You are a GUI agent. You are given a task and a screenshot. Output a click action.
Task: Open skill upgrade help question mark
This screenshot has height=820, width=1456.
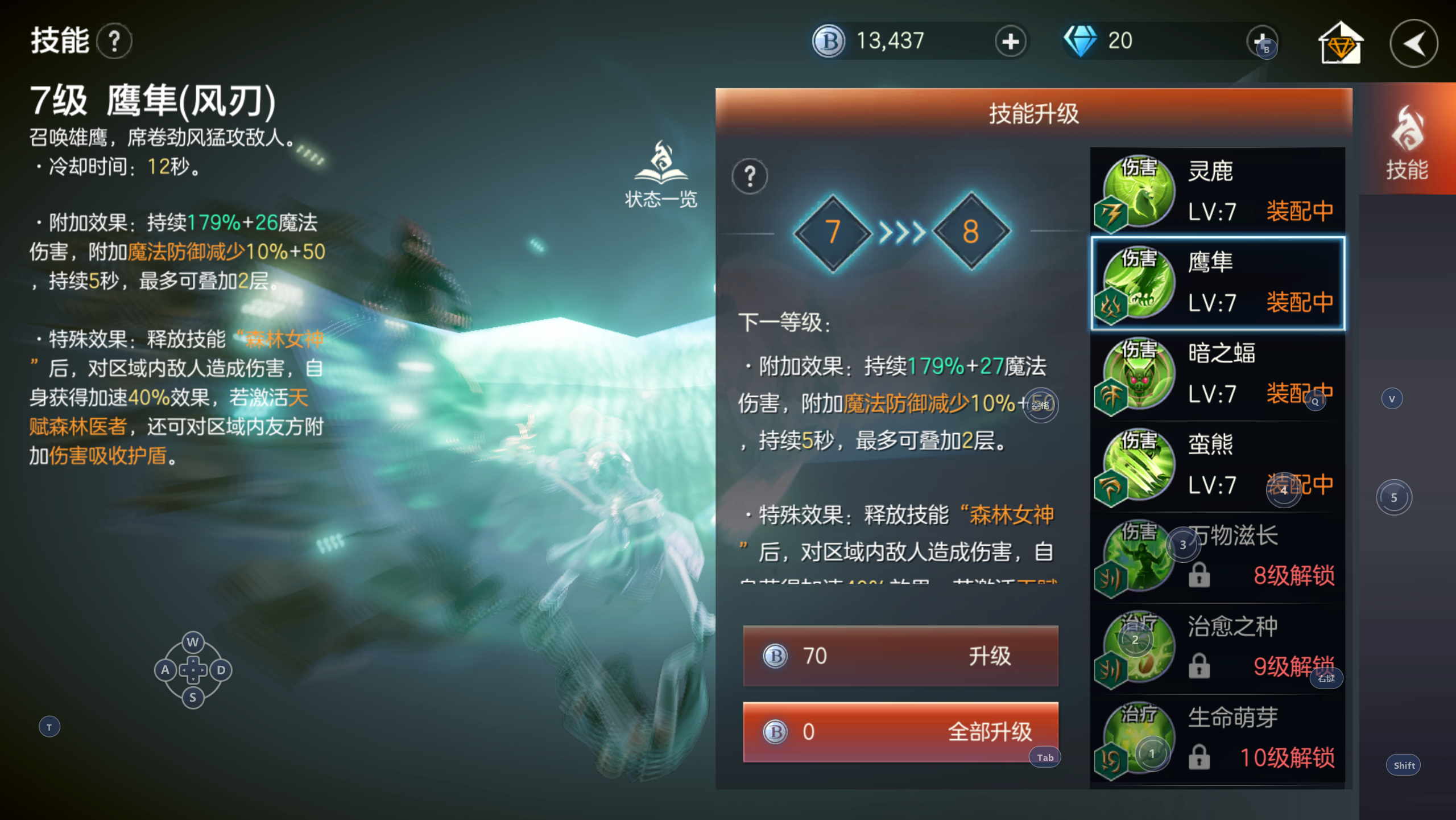tap(750, 176)
